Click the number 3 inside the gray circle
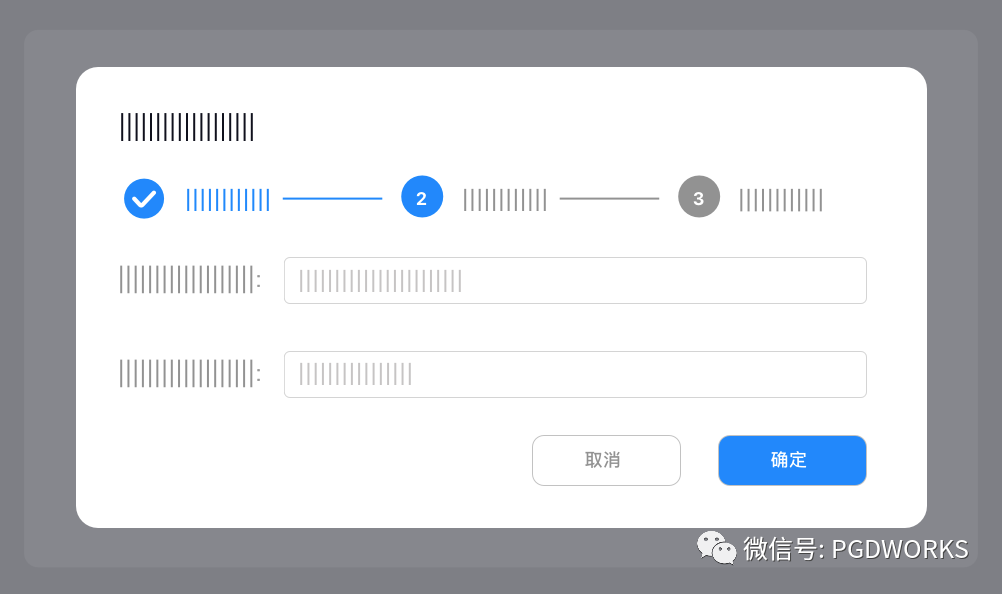 tap(698, 196)
